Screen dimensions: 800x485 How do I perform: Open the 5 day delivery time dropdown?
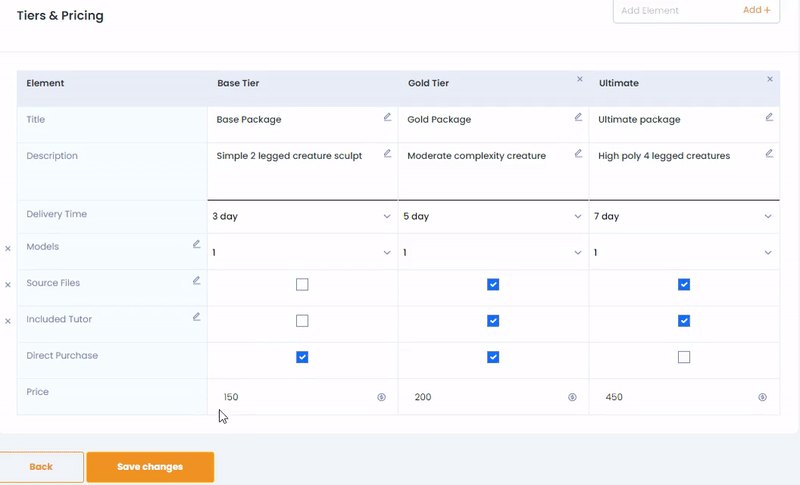click(x=493, y=216)
